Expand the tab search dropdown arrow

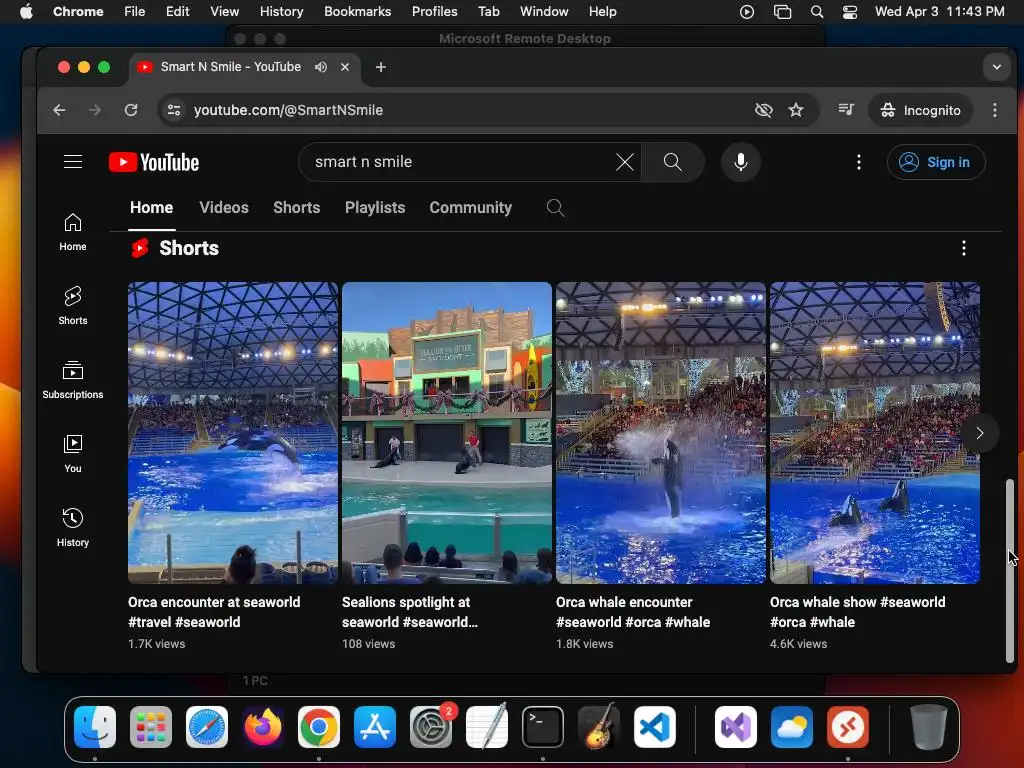997,67
